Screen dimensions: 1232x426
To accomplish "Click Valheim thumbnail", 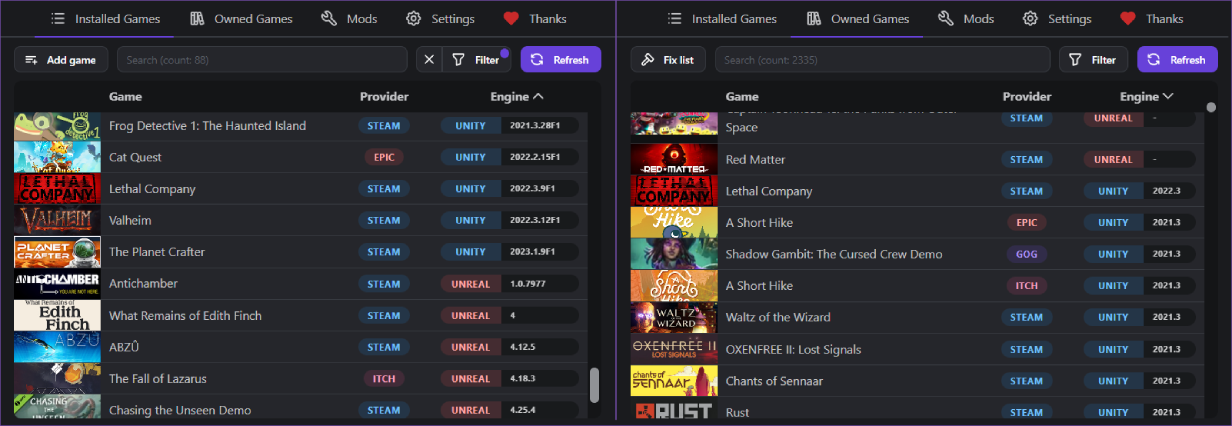I will click(x=57, y=220).
